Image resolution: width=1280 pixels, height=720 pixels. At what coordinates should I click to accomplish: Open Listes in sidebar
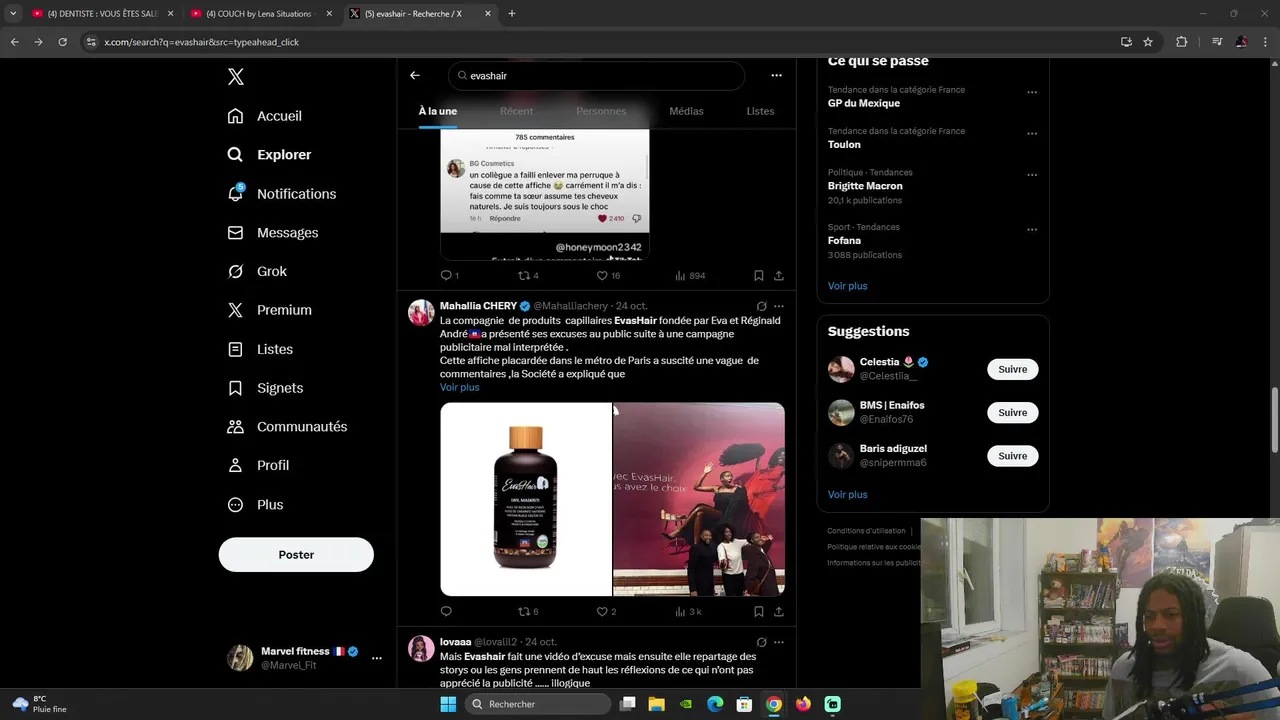click(260, 349)
